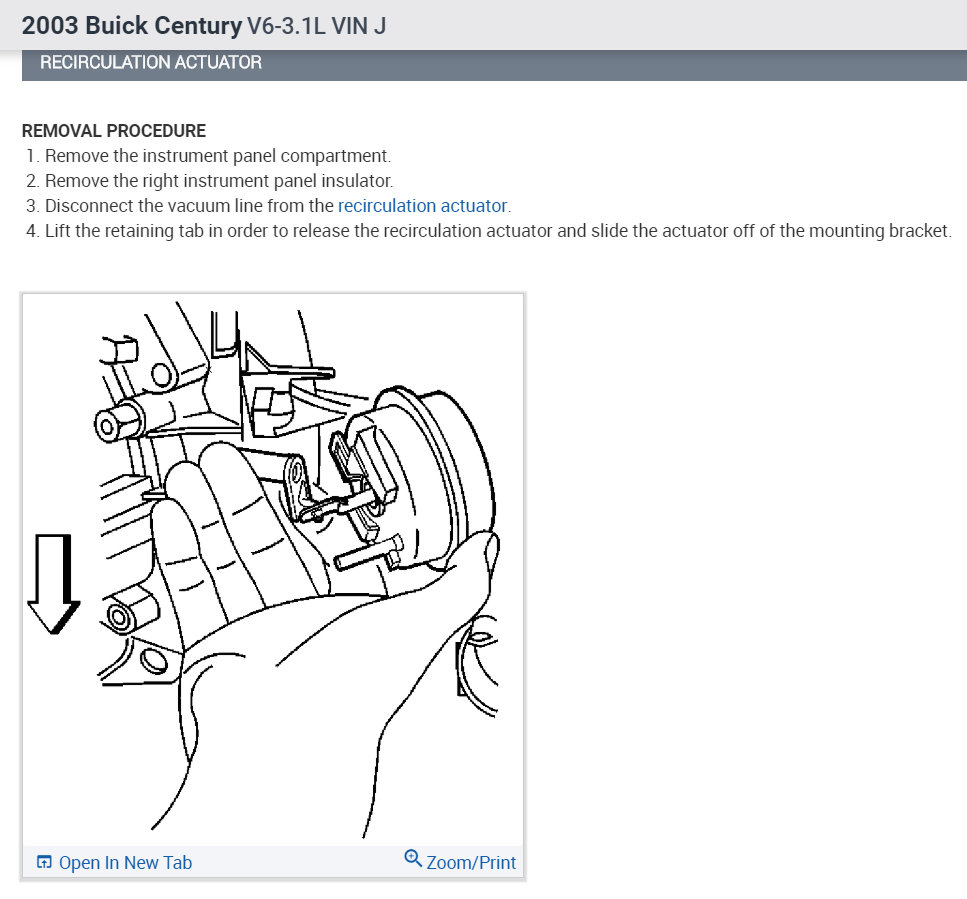The image size is (967, 899).
Task: Select the REMOVAL PROCEDURE heading
Action: tap(114, 131)
